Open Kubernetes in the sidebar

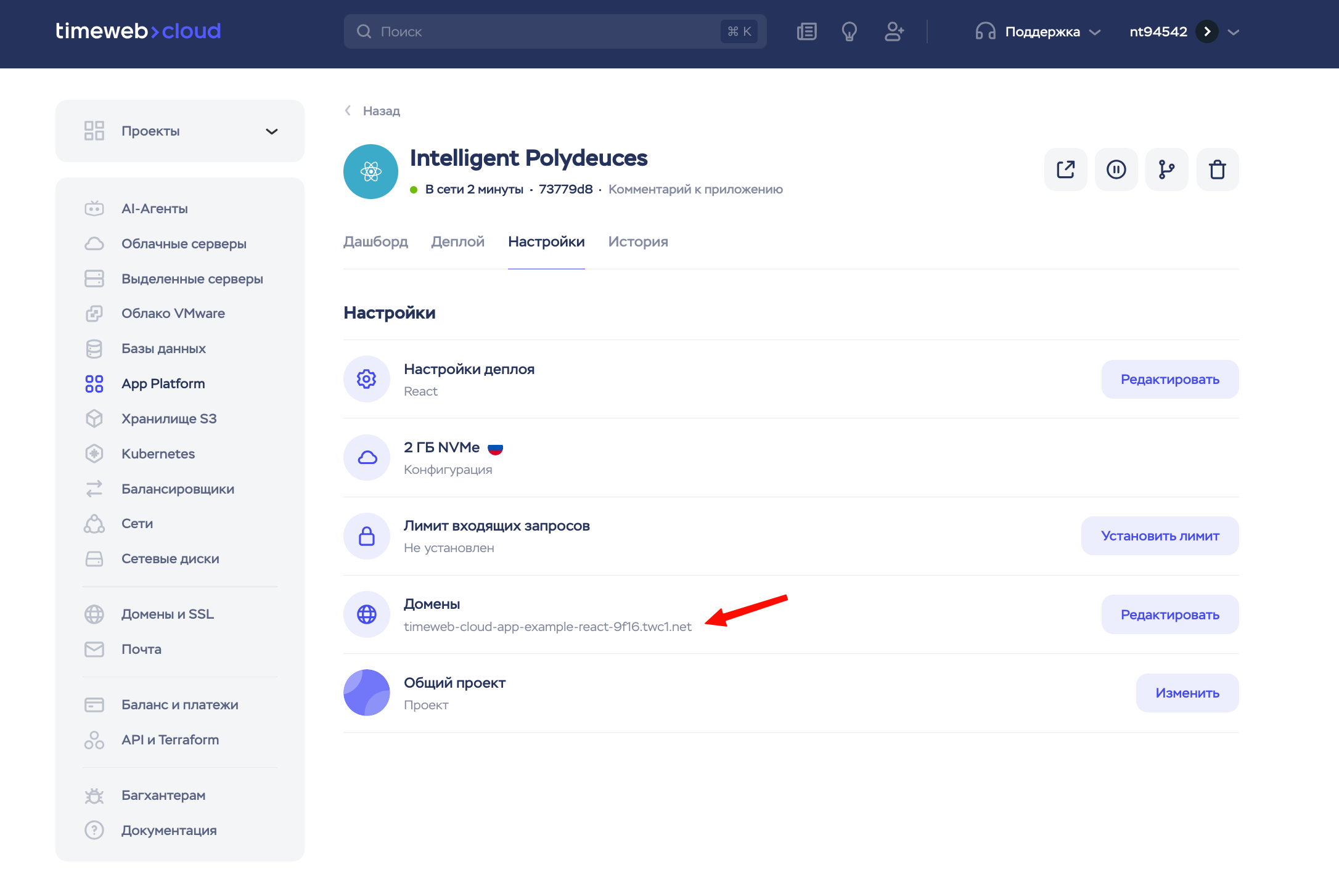click(158, 454)
